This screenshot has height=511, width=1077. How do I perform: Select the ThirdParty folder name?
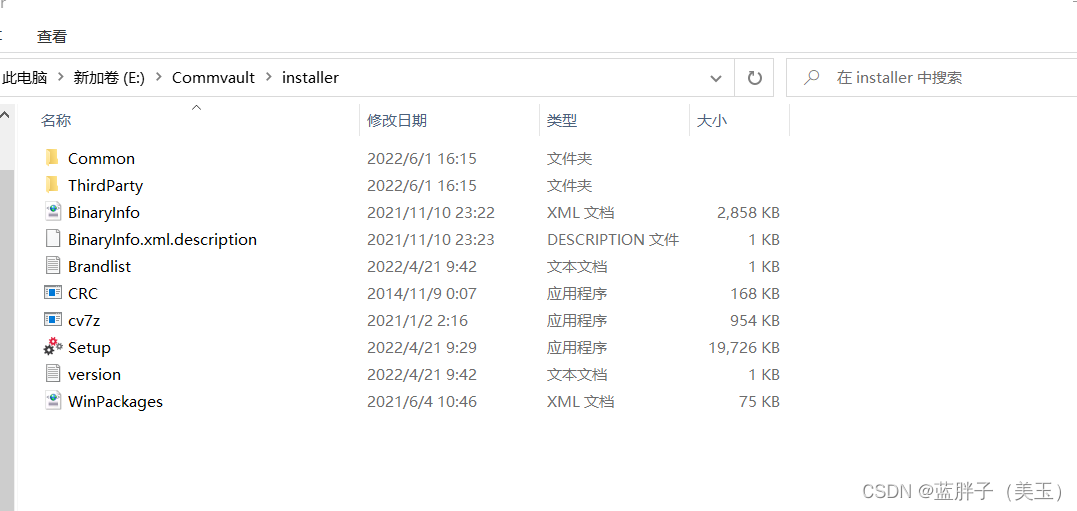pos(105,185)
